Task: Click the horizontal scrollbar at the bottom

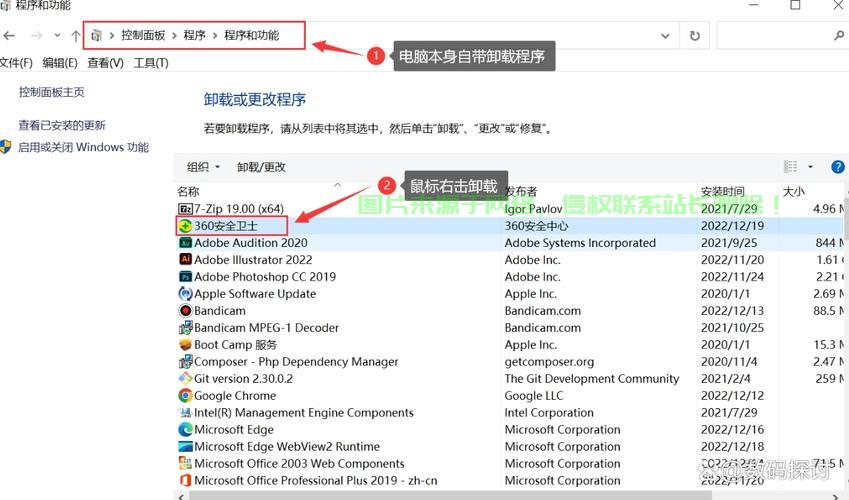Action: tap(450, 496)
